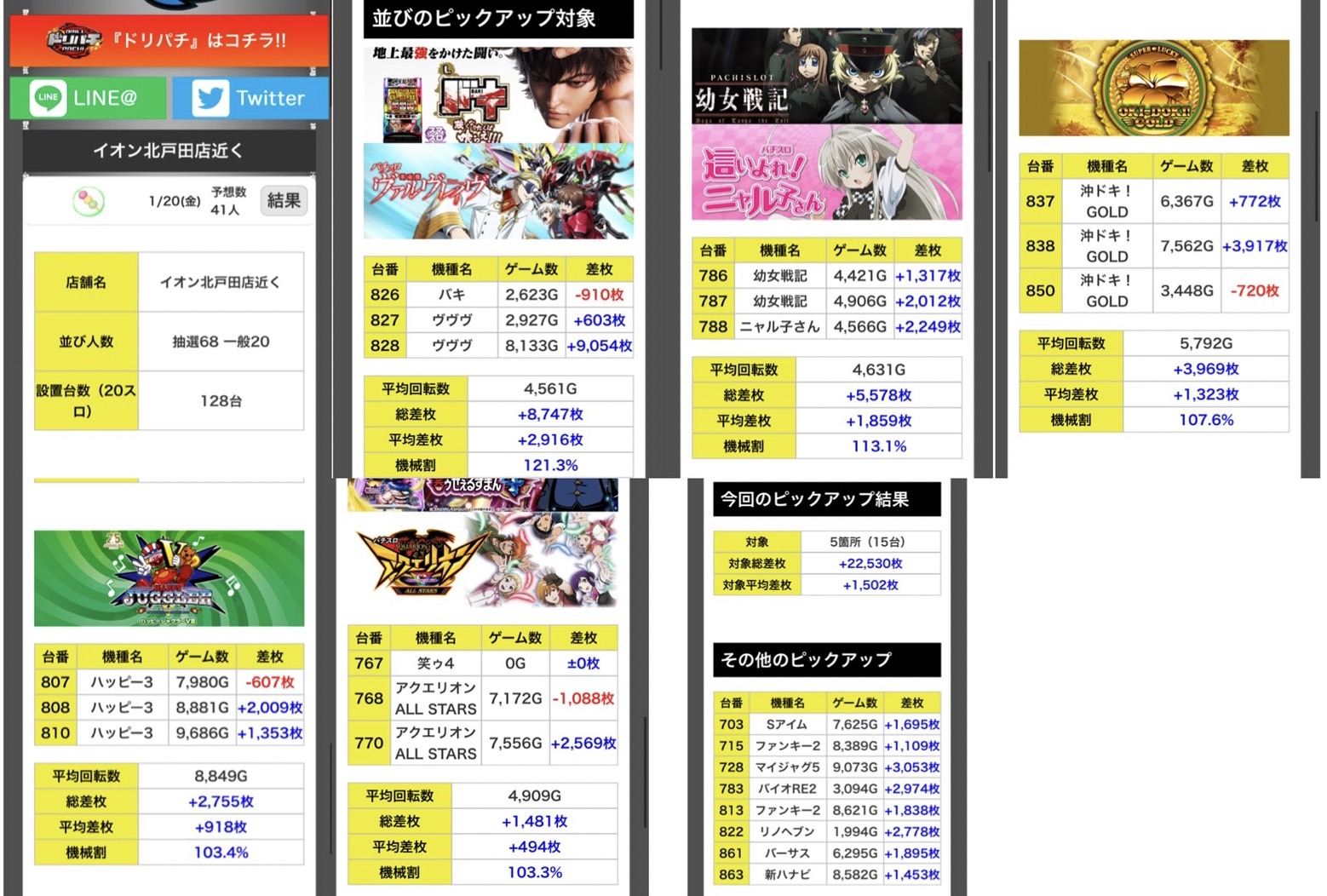Open the バキ machine banner image

click(x=498, y=95)
